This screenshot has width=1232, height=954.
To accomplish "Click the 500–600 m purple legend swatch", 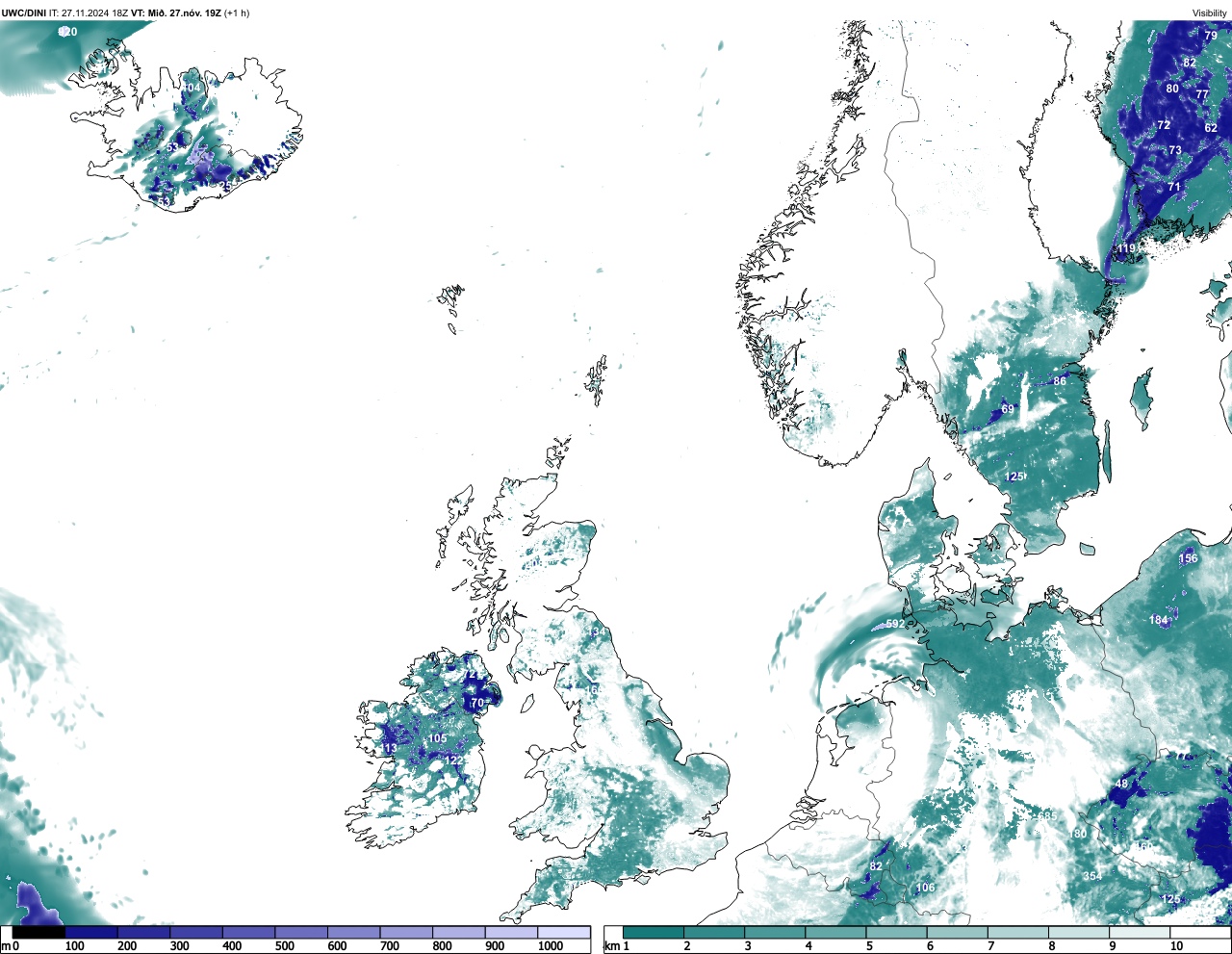I will click(x=301, y=933).
